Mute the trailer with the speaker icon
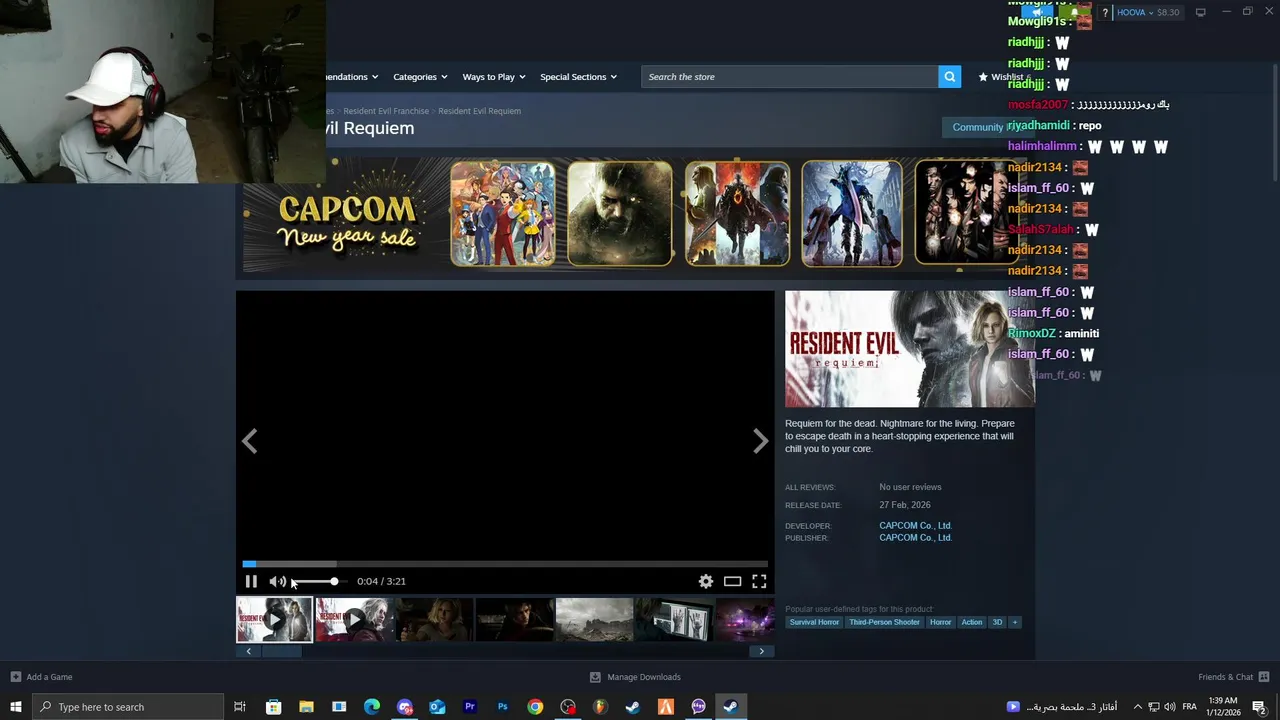 [x=277, y=581]
